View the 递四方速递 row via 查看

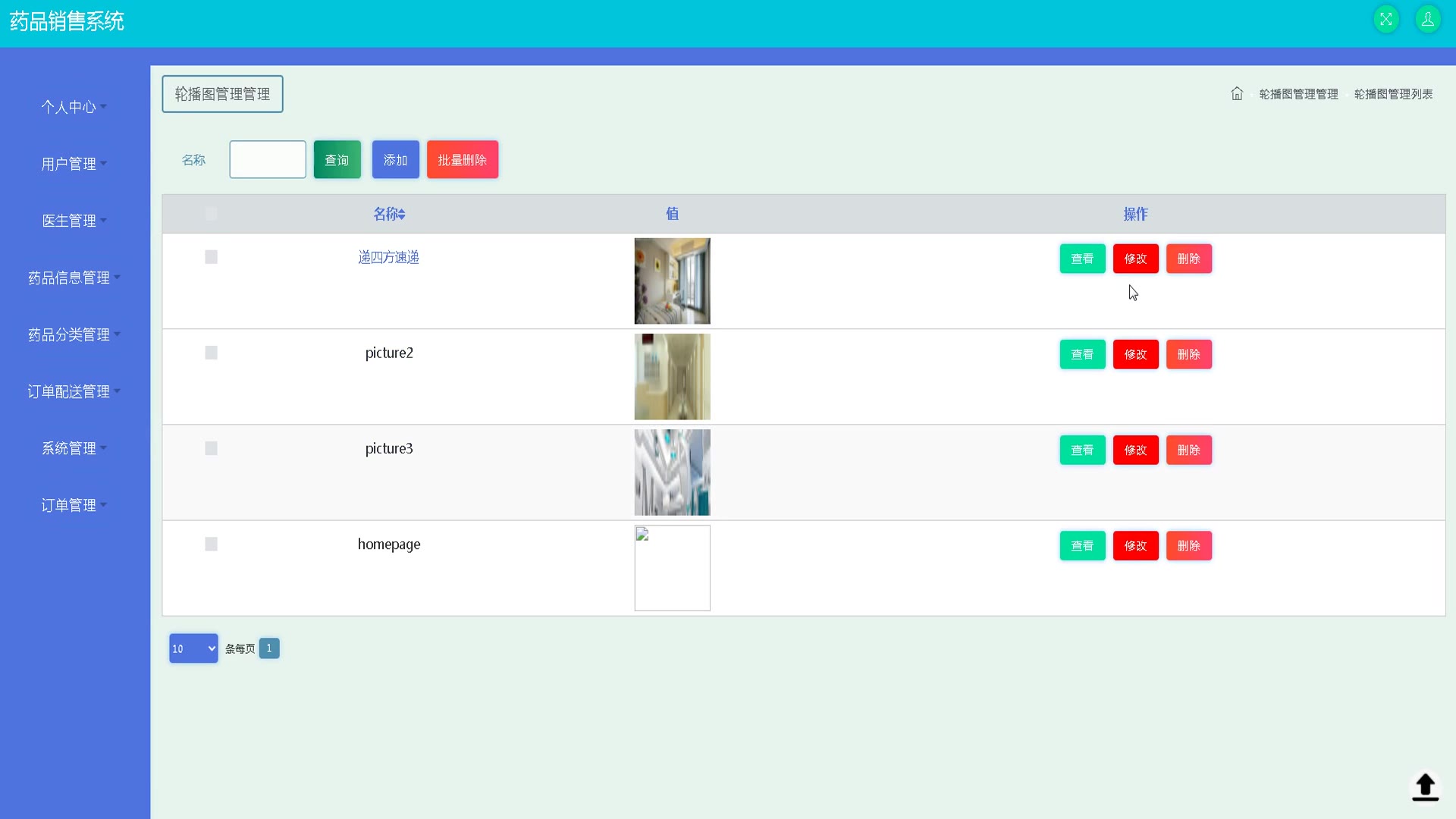(1082, 259)
